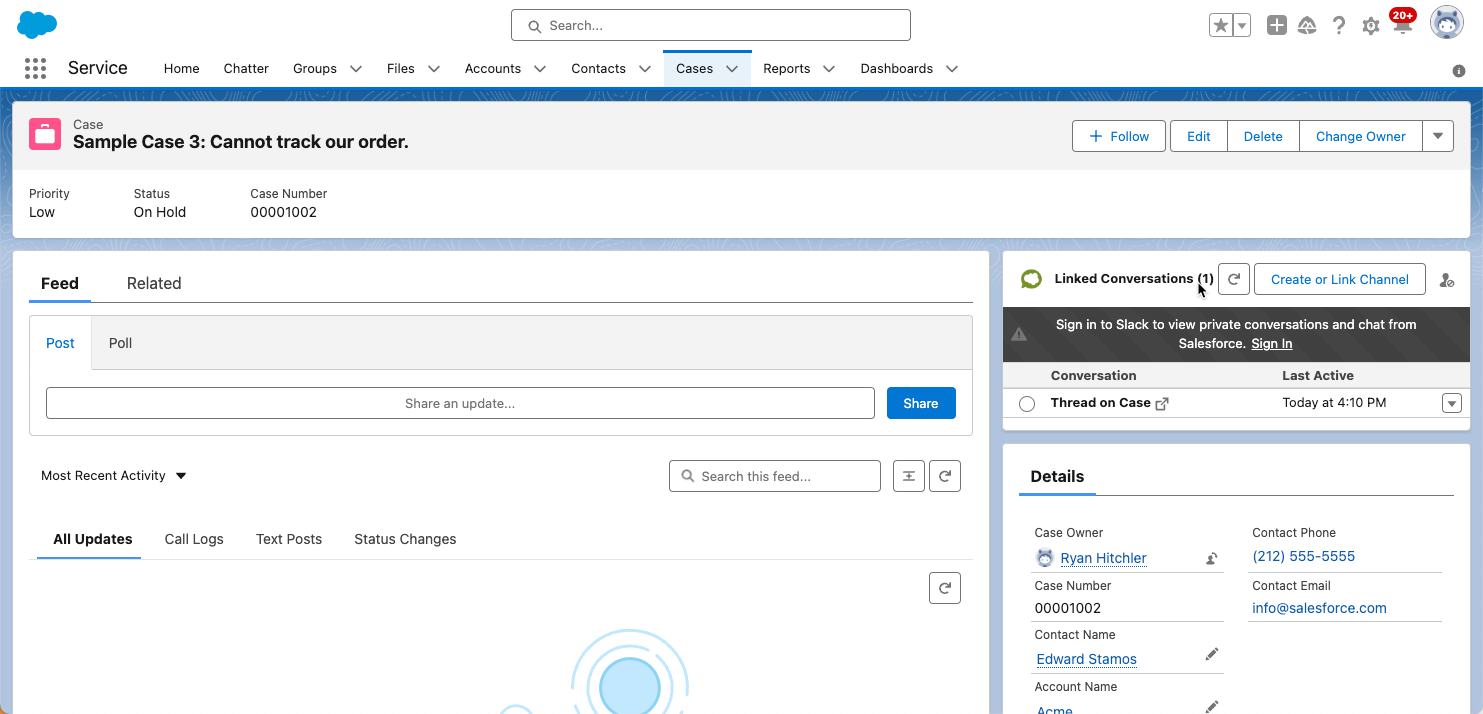Click the Slack user settings icon
The image size is (1483, 714).
(x=1446, y=280)
